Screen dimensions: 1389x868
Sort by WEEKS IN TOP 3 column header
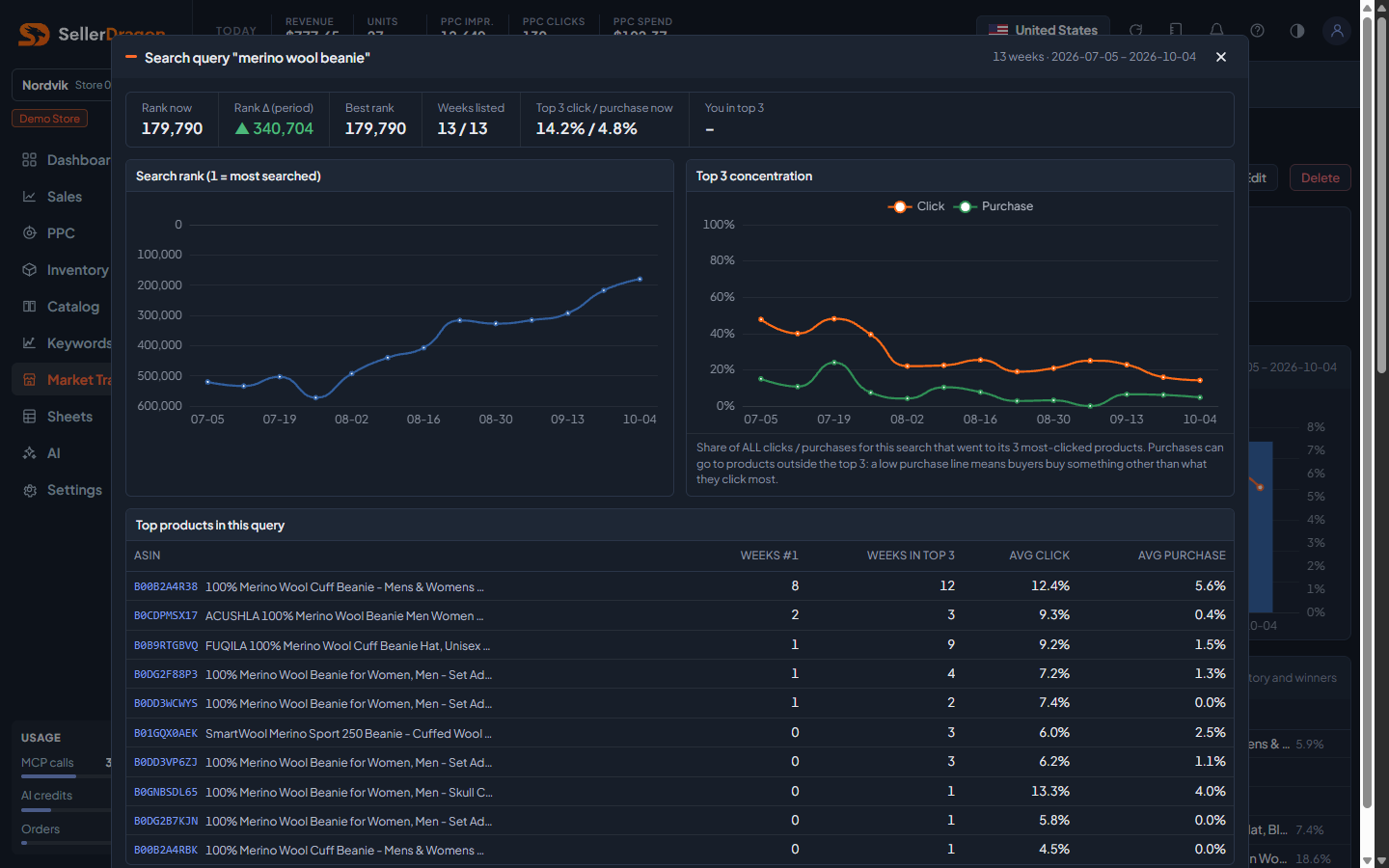[911, 556]
